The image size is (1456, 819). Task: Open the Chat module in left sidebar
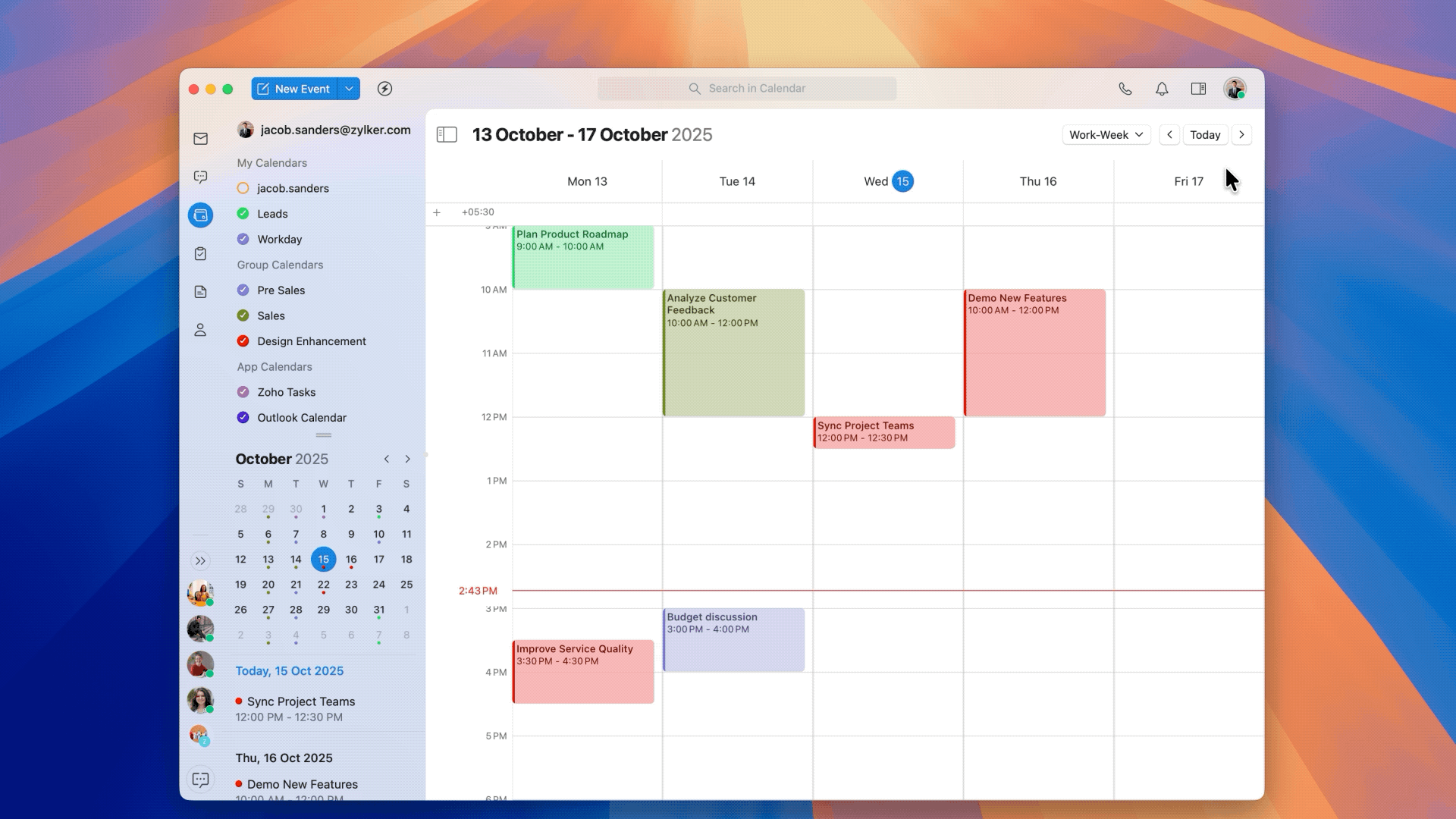point(200,177)
